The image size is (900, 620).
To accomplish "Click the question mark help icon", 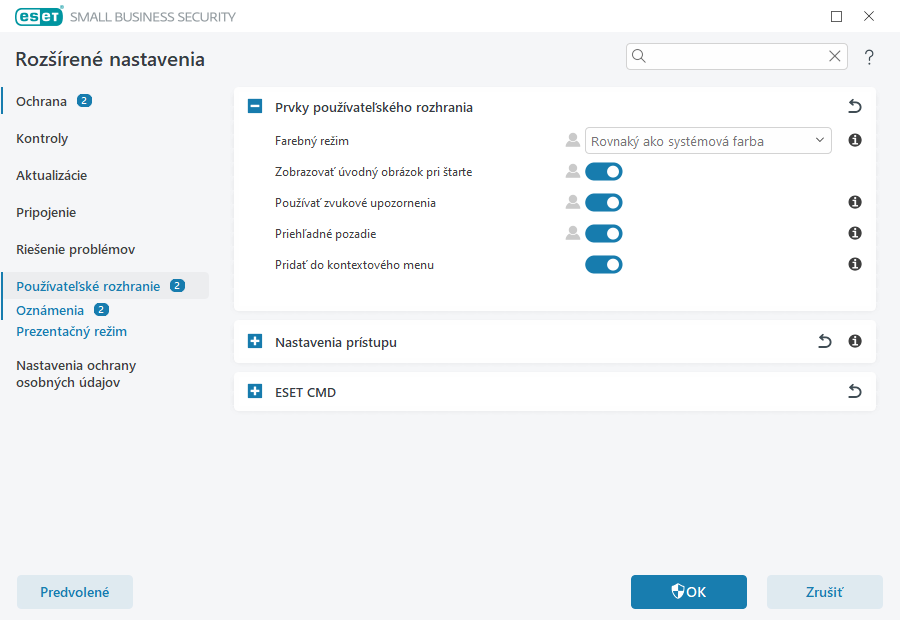I will pyautogui.click(x=870, y=57).
